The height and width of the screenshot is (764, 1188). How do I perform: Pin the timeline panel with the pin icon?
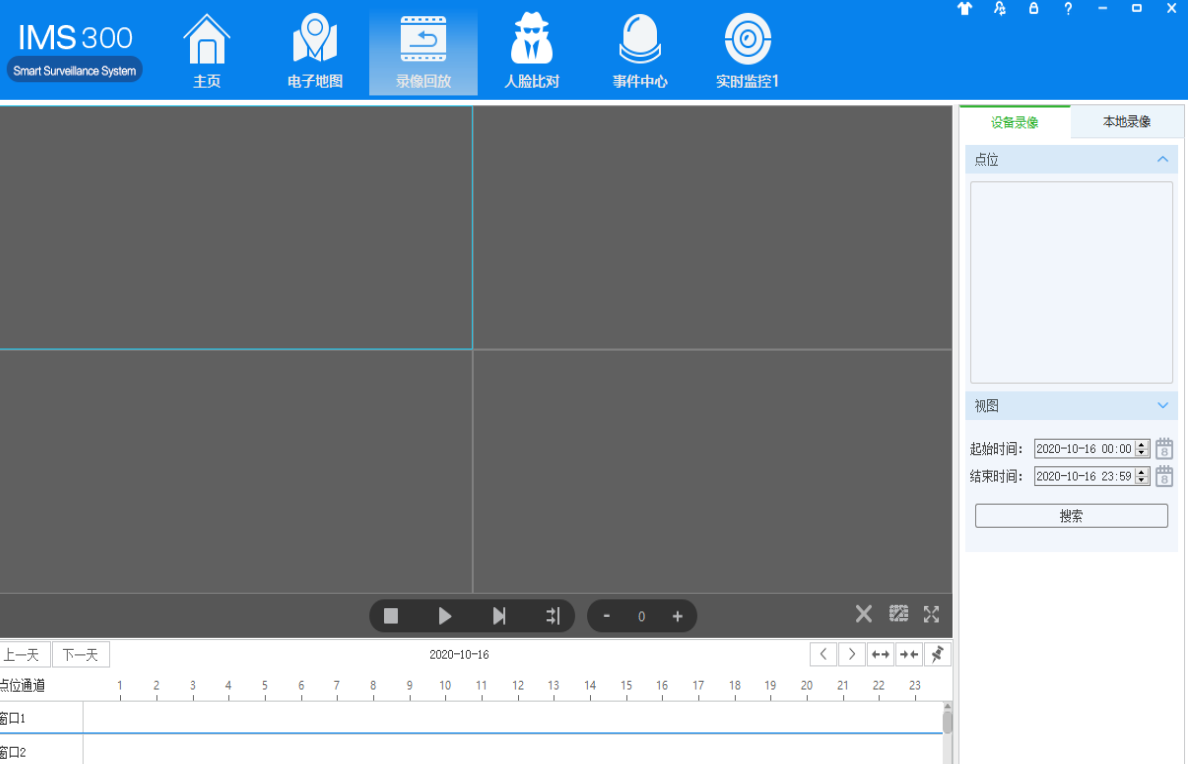[x=937, y=653]
